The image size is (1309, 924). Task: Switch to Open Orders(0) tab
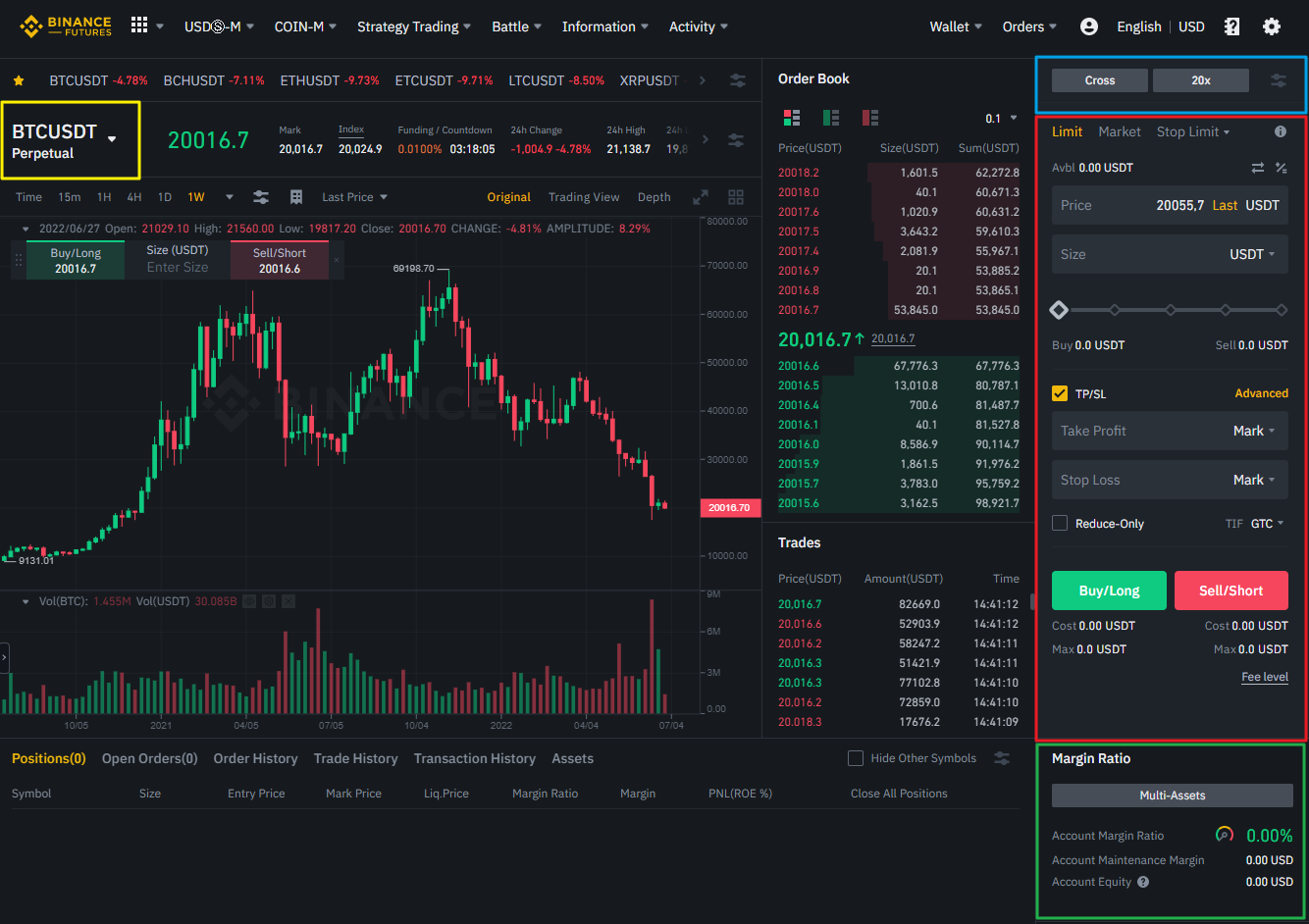pyautogui.click(x=150, y=758)
